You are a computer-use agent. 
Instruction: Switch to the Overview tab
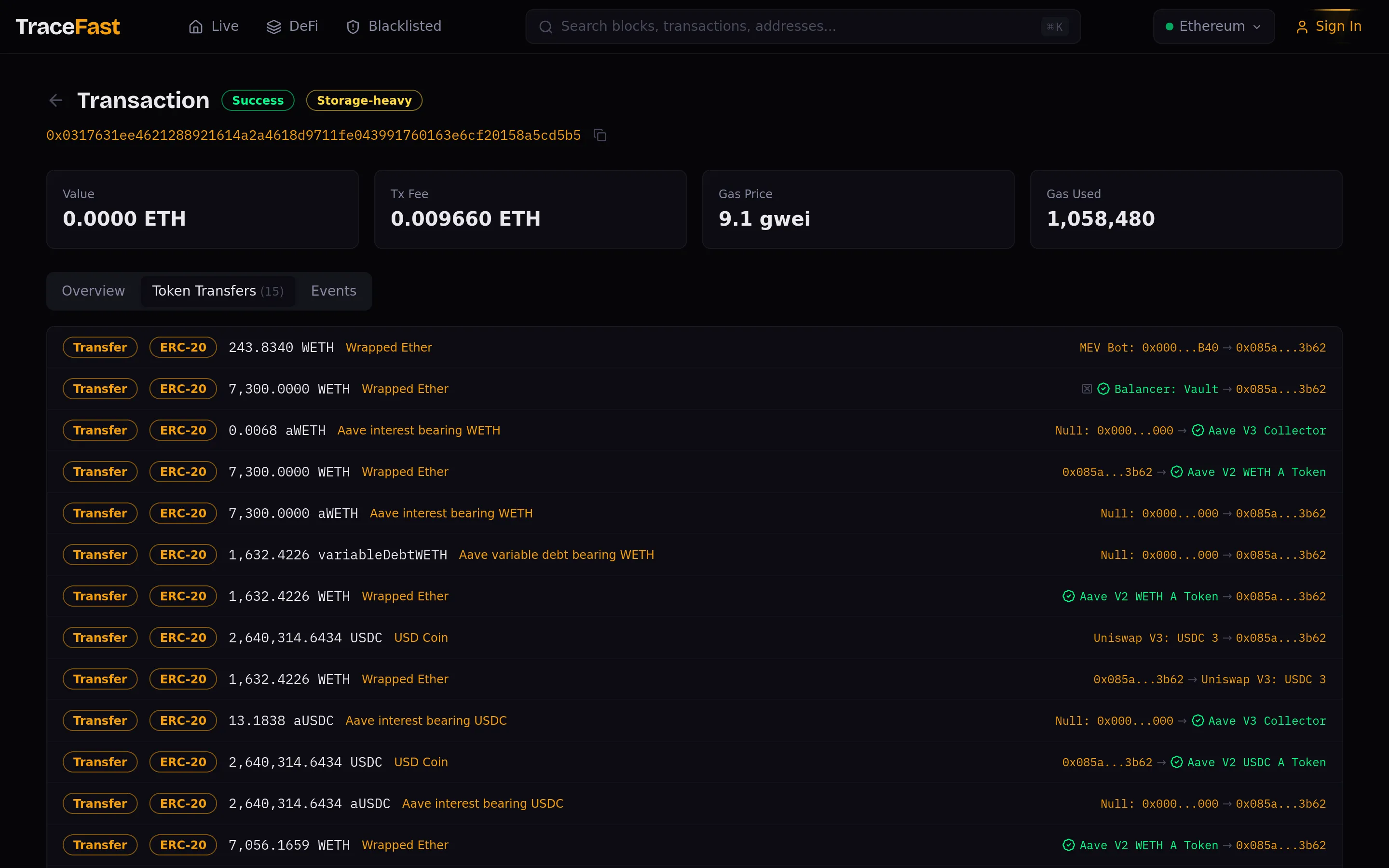[94, 291]
